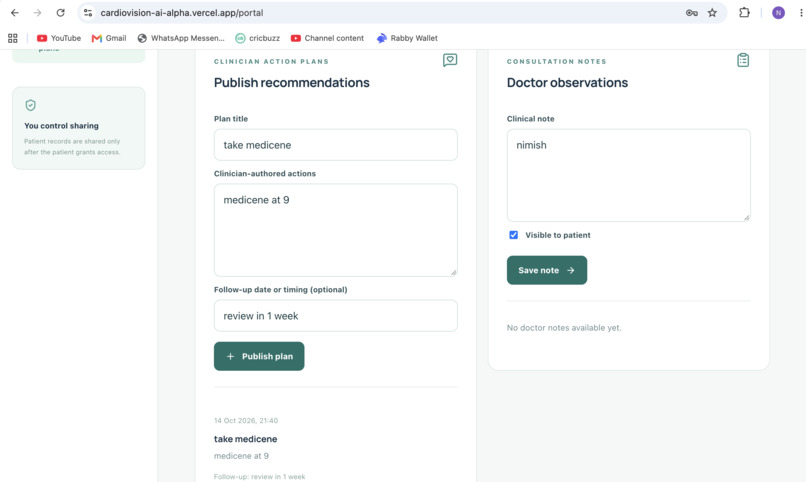
Task: Click the 'CLINICIAN ACTION PLANS' label
Action: point(271,62)
